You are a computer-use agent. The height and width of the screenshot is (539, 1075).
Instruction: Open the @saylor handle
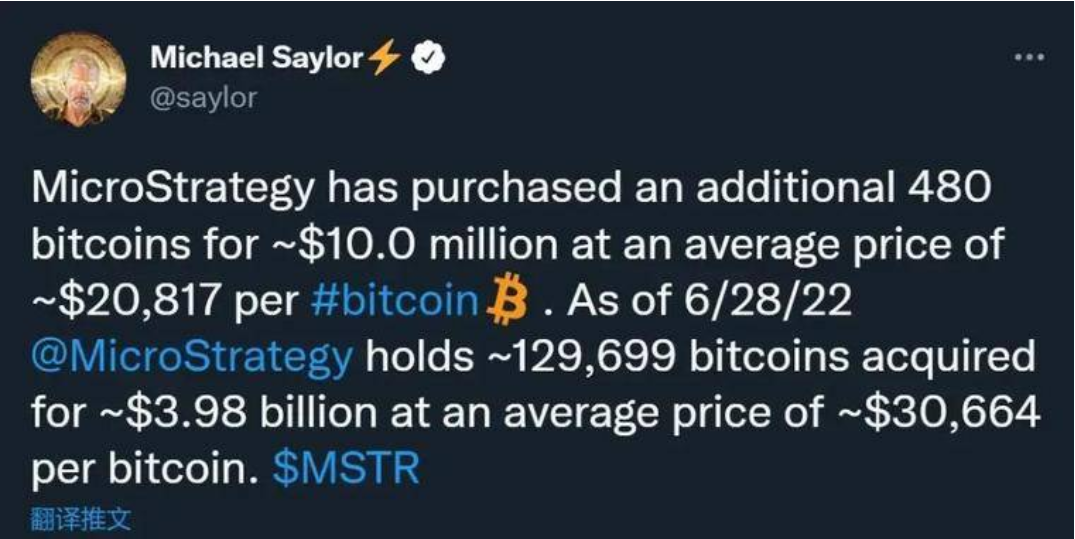pos(204,97)
